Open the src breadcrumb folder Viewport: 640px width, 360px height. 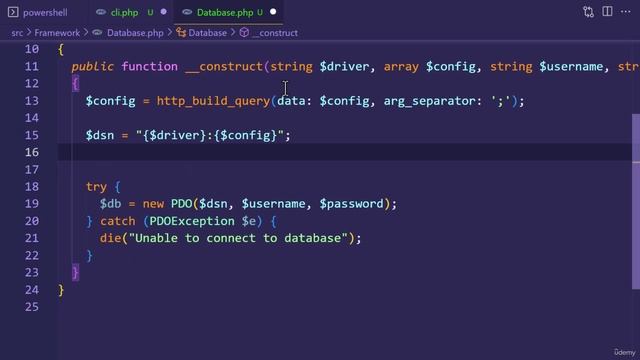tap(17, 33)
